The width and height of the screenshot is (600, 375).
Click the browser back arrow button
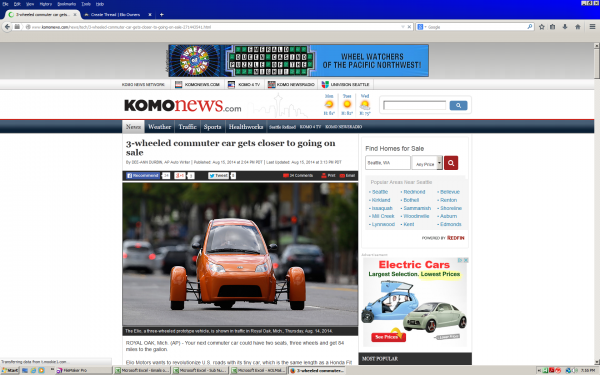7,27
